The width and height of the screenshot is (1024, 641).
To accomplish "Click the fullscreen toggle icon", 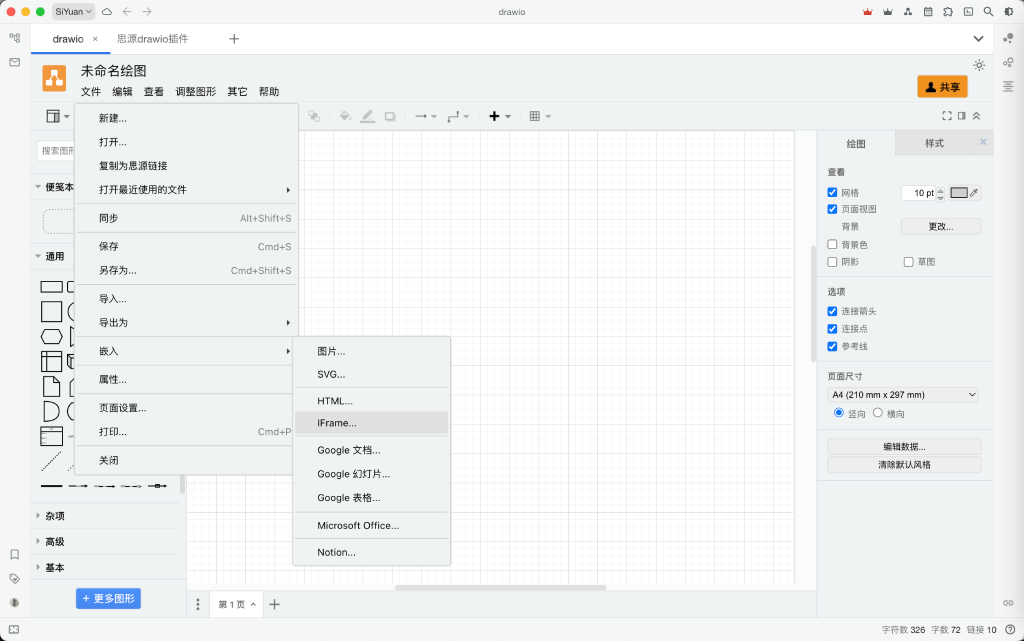I will pos(946,116).
